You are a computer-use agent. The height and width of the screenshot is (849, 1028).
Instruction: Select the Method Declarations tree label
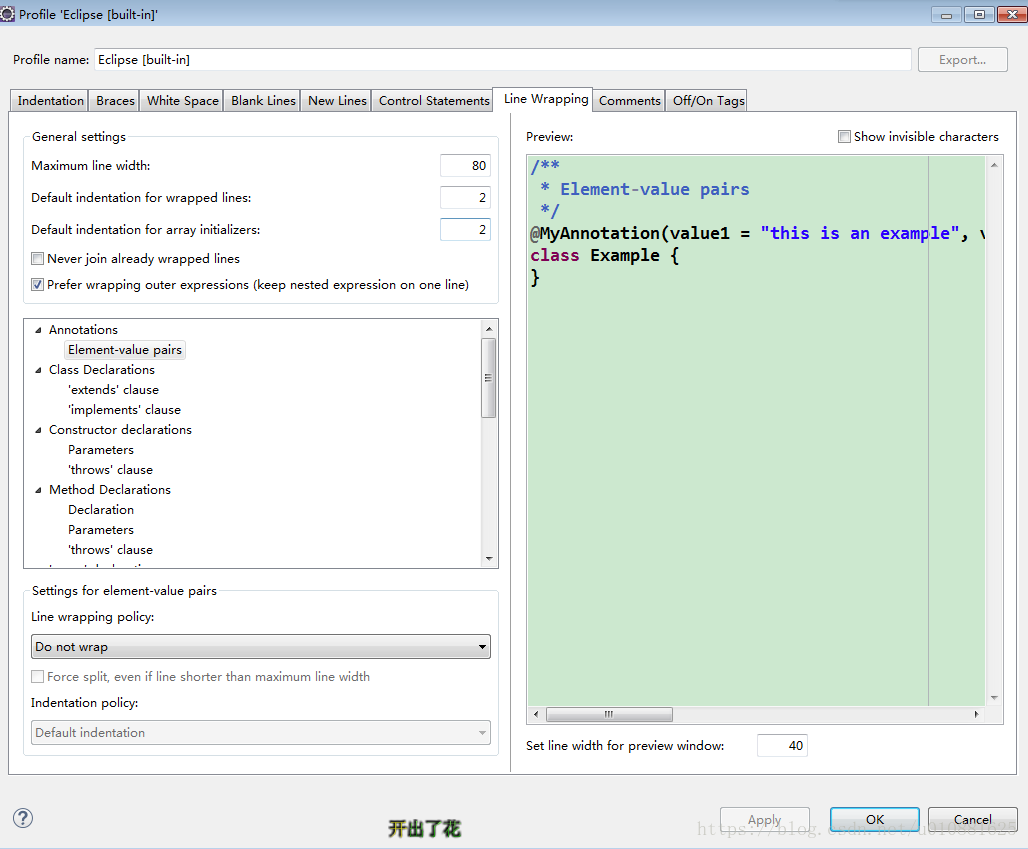tap(109, 490)
